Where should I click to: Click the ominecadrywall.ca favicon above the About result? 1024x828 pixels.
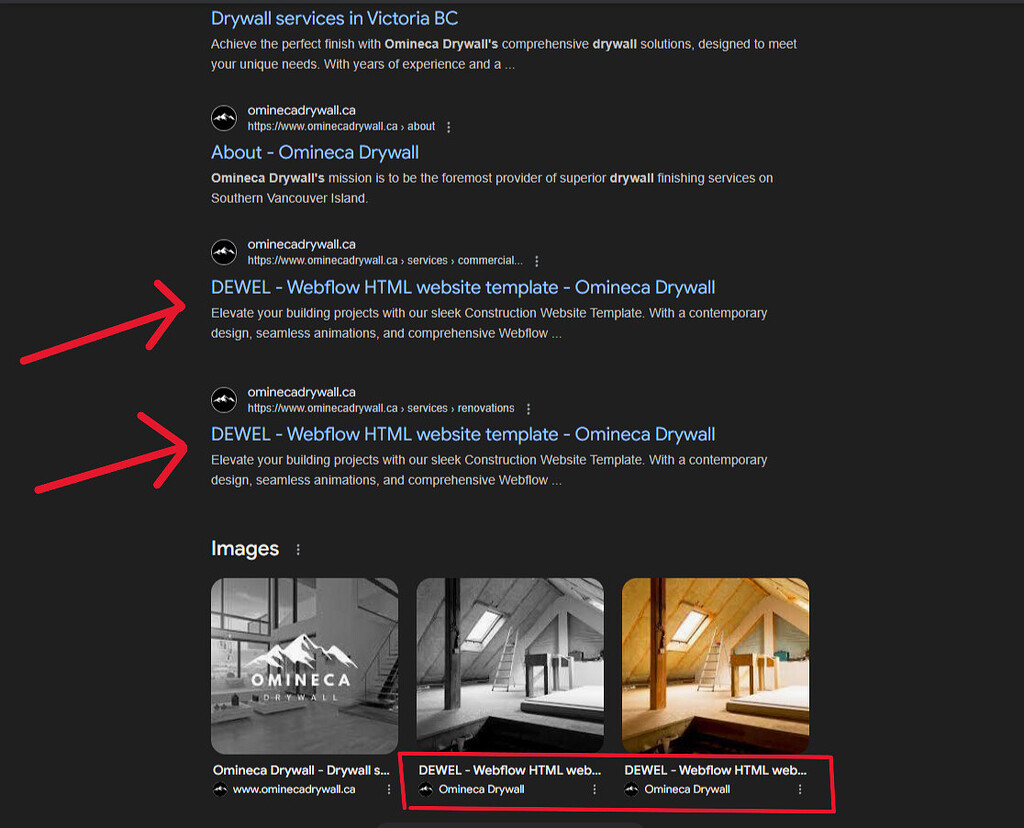[224, 117]
